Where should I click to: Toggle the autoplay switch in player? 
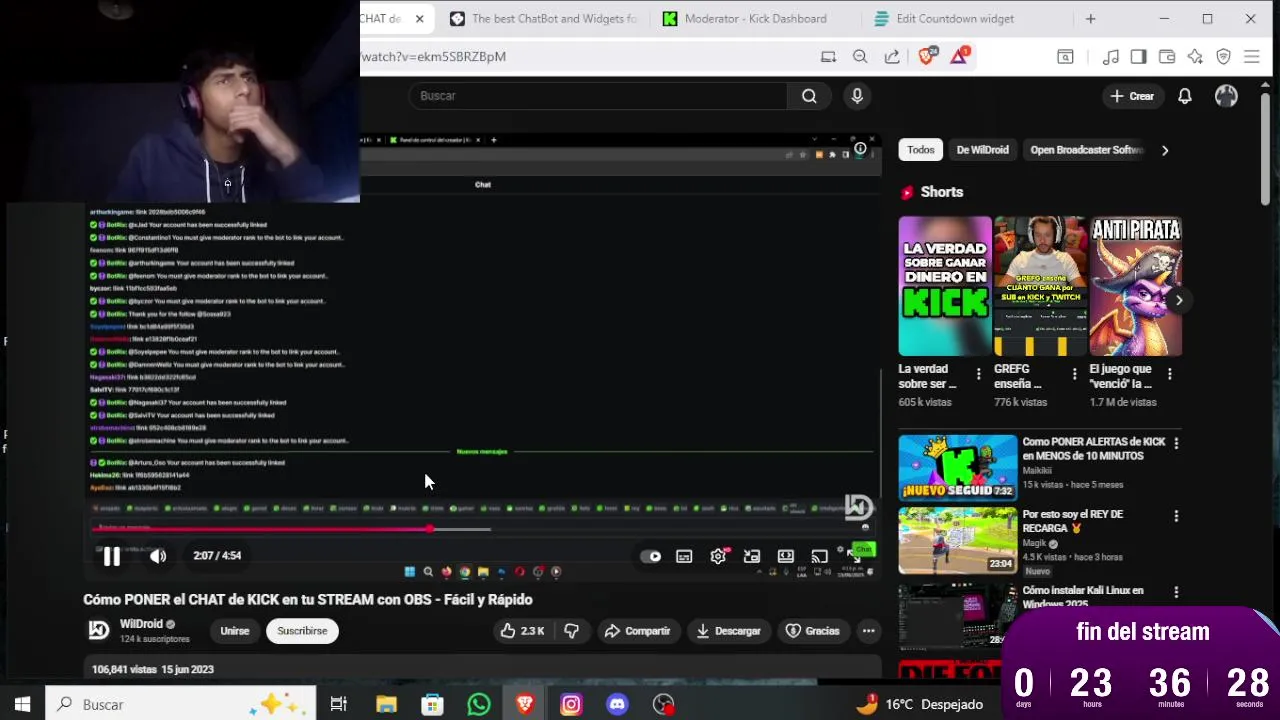click(x=651, y=557)
